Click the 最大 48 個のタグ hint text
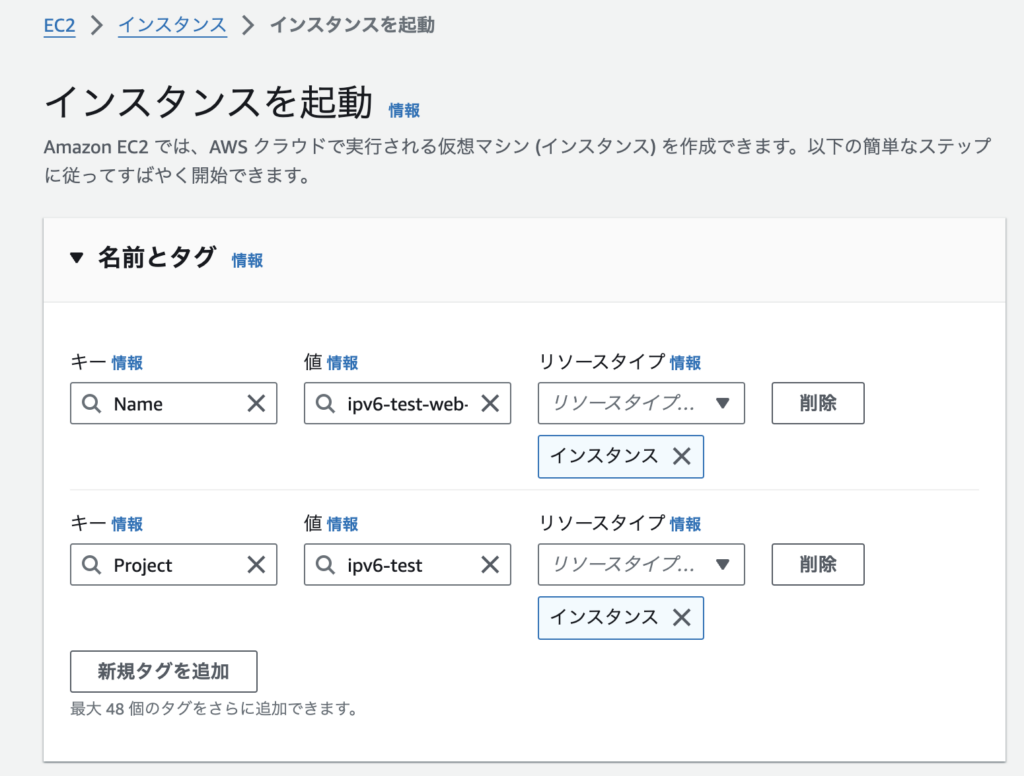Viewport: 1024px width, 776px height. [x=214, y=709]
